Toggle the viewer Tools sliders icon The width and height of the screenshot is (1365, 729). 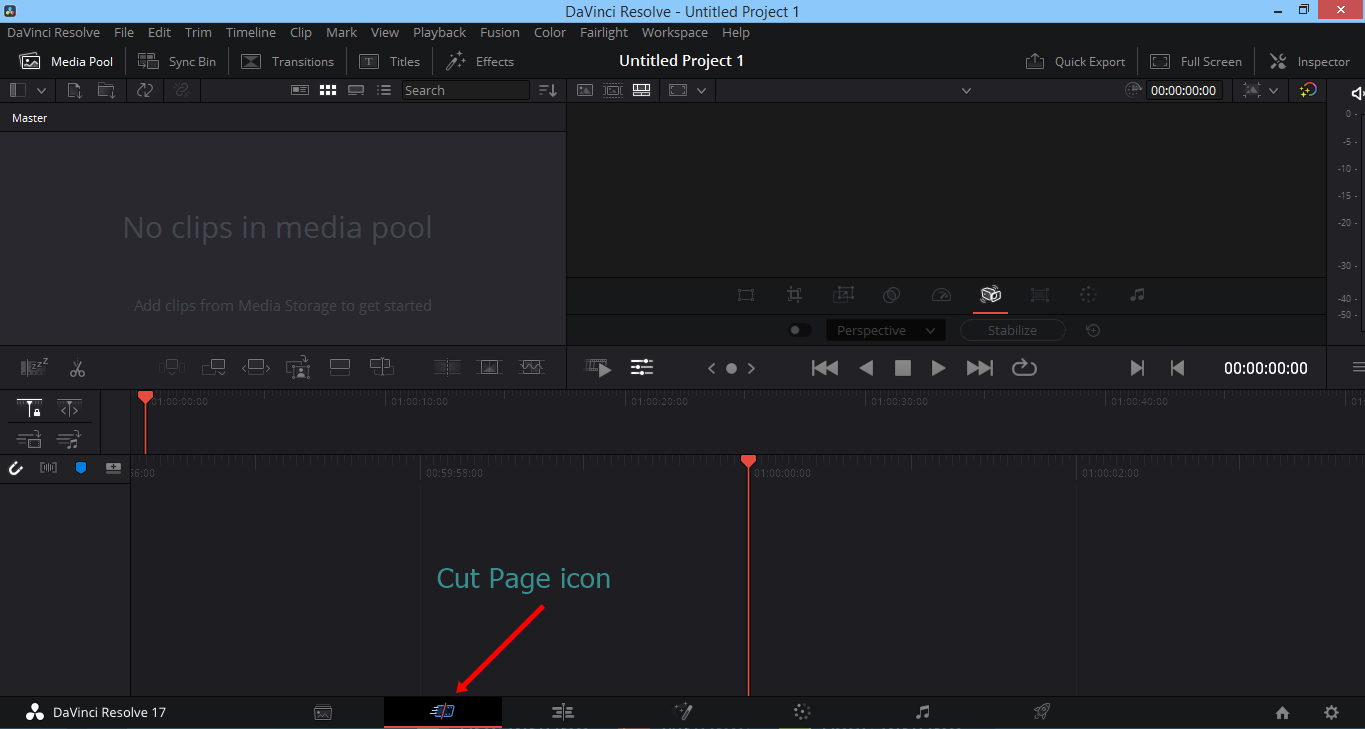[x=642, y=368]
